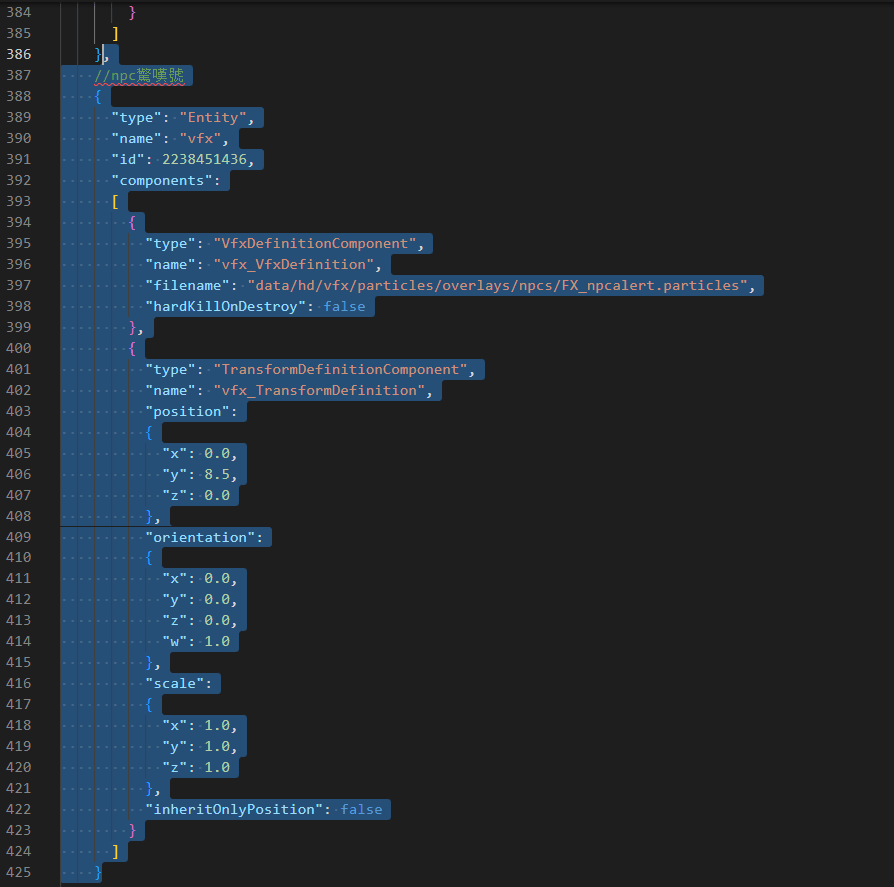This screenshot has height=887, width=894.
Task: Click the false value after hardKillOnDestroy
Action: pyautogui.click(x=344, y=307)
